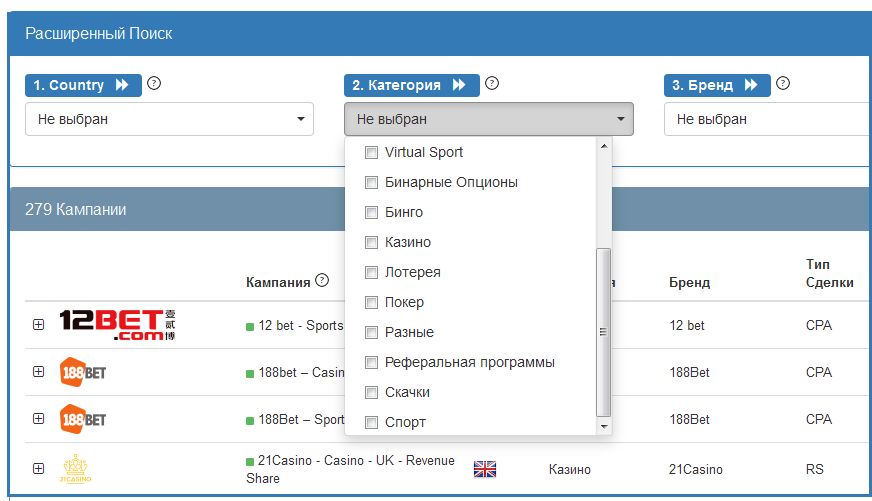Click the 21Casino crown logo
Viewport: 872px width, 501px height.
pyautogui.click(x=77, y=469)
